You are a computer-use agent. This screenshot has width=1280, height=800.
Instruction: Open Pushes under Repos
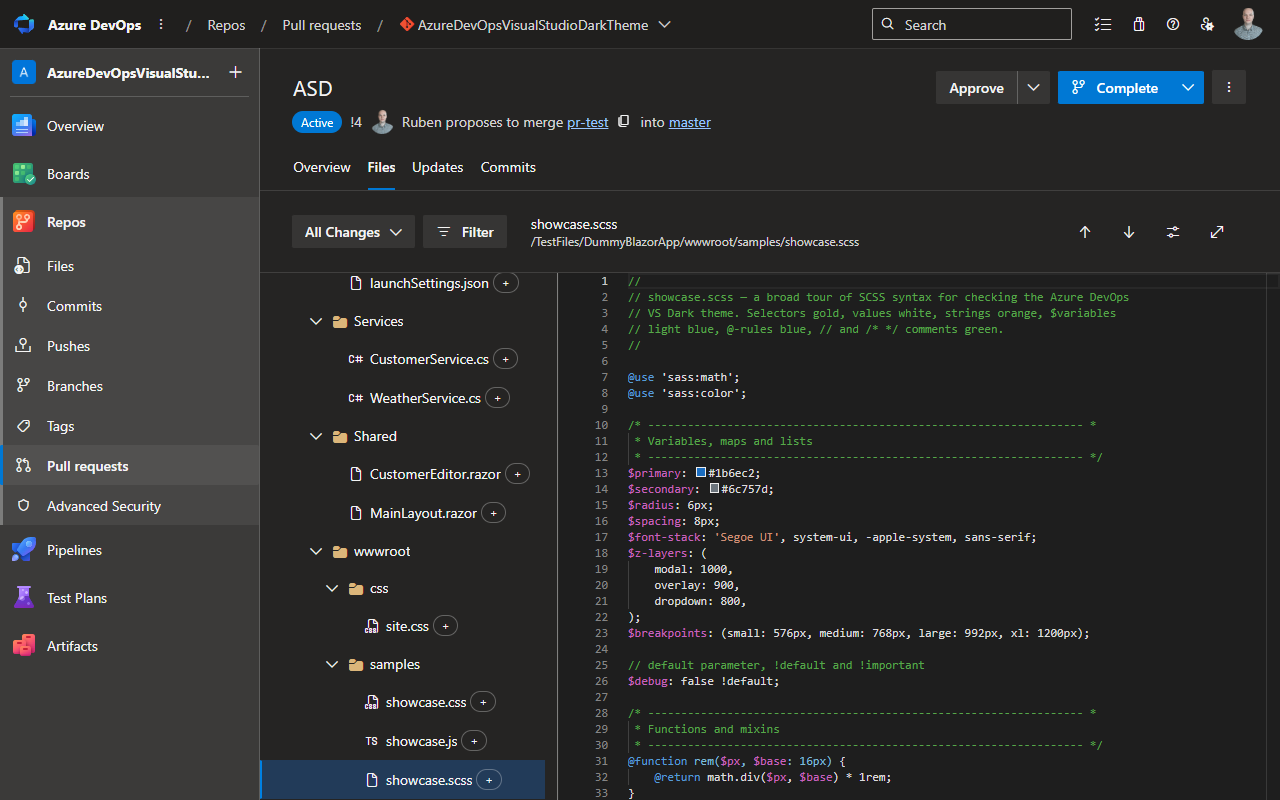(x=130, y=346)
